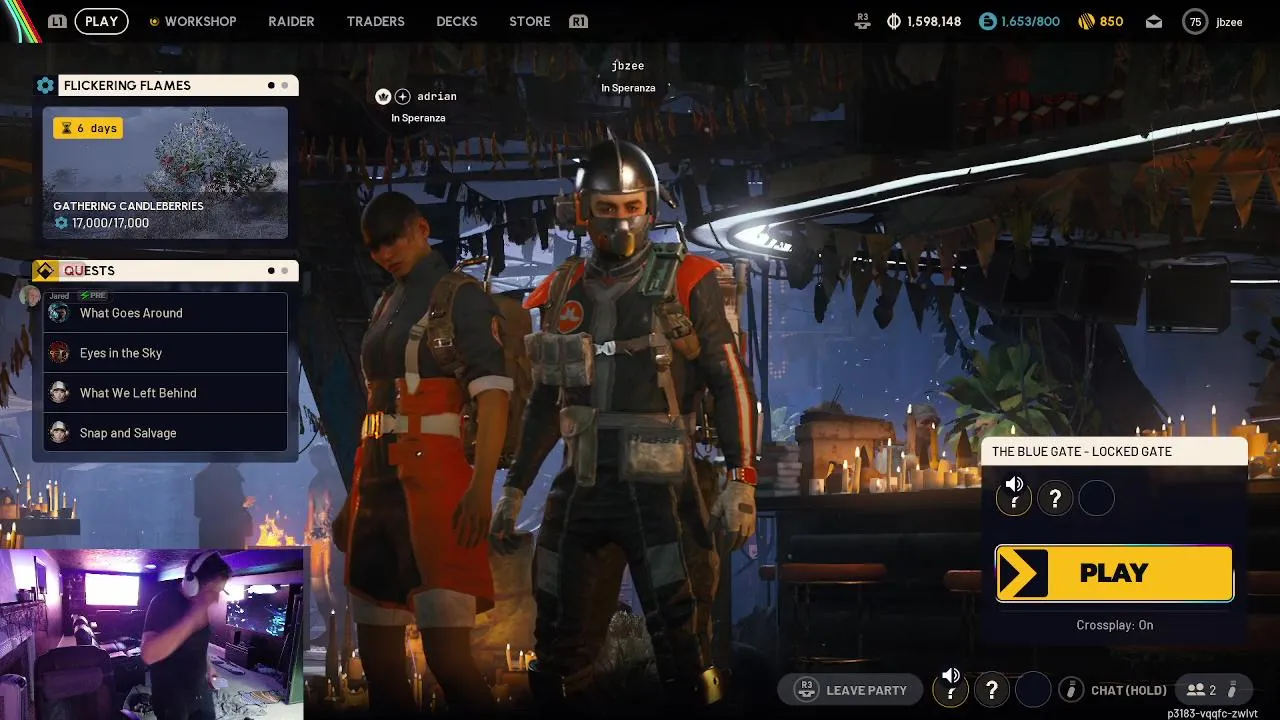Select the What We Left Behind quest
Image resolution: width=1280 pixels, height=720 pixels.
point(165,393)
